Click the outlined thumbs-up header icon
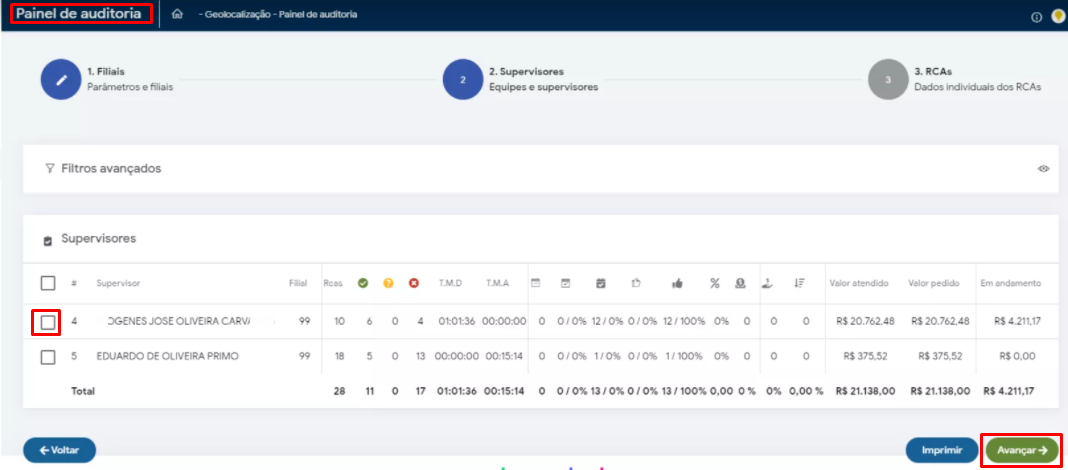This screenshot has width=1068, height=470. coord(635,283)
